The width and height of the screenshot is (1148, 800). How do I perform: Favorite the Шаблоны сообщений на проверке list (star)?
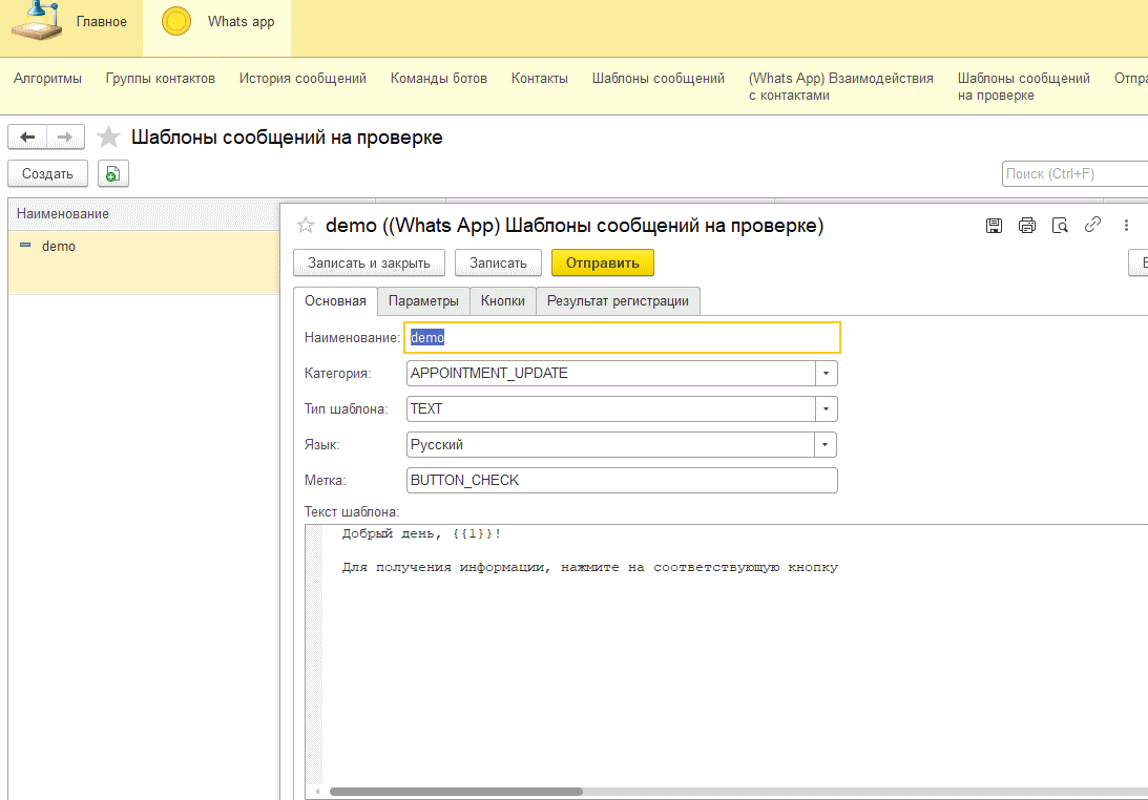(x=108, y=137)
